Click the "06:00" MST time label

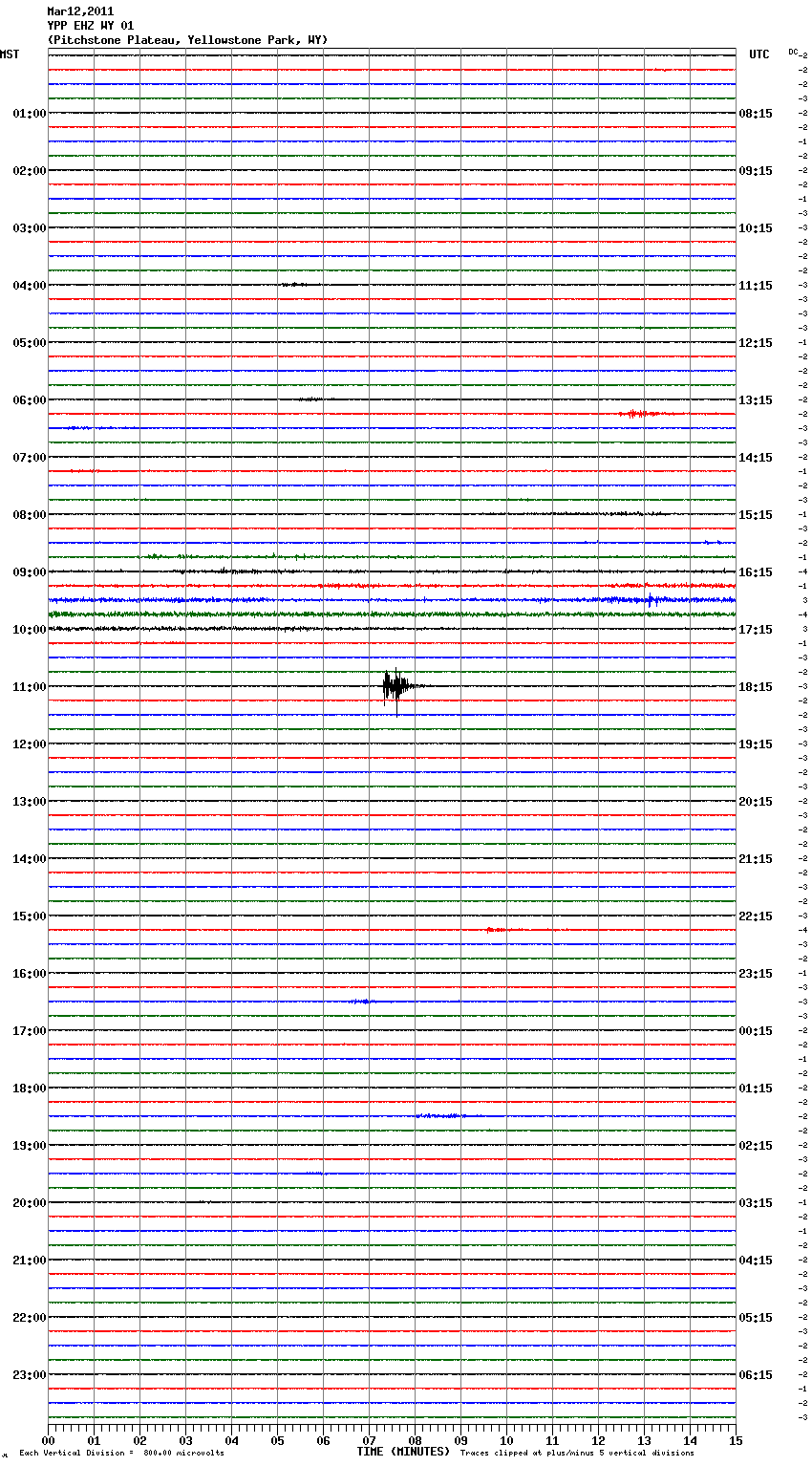(29, 400)
